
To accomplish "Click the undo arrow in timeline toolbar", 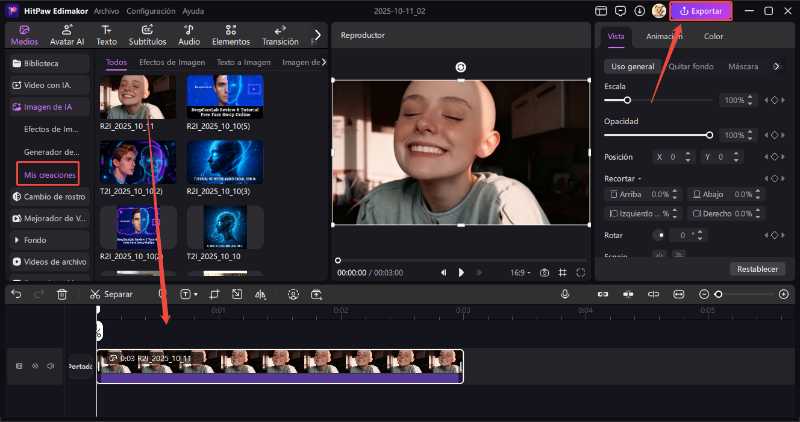I will pos(16,294).
